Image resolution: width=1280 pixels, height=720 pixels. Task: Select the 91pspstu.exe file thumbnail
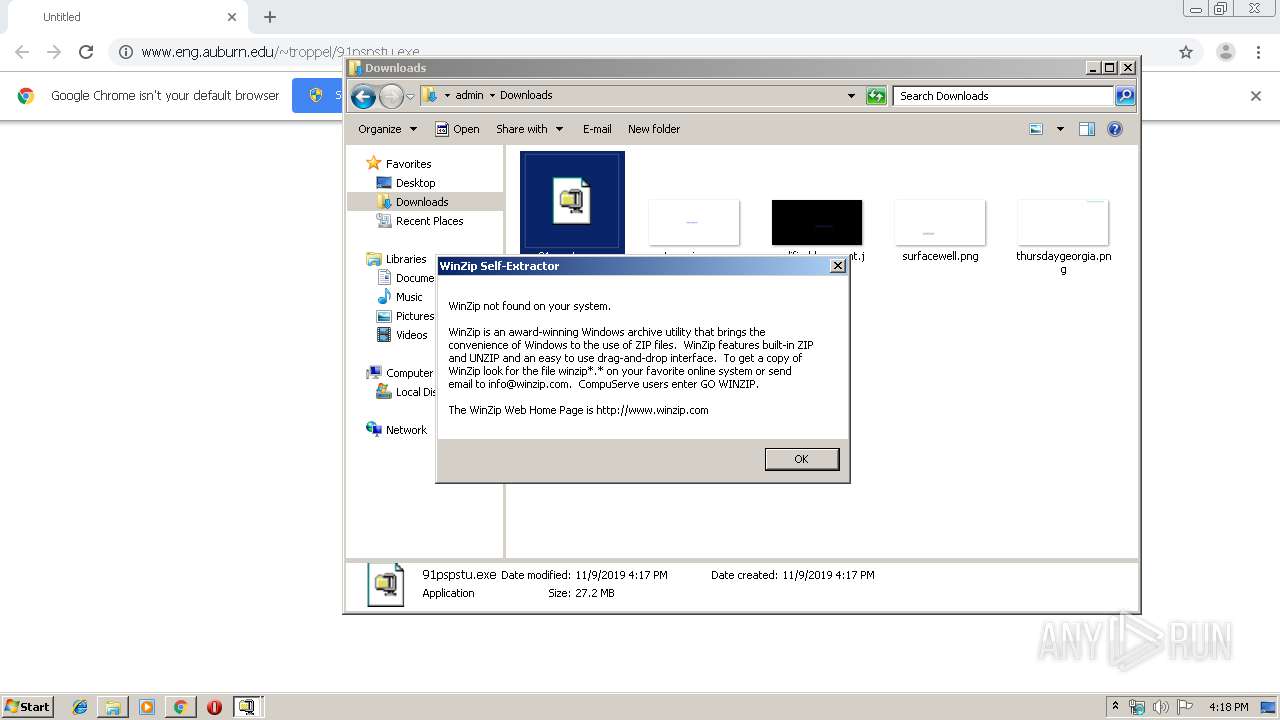point(572,201)
